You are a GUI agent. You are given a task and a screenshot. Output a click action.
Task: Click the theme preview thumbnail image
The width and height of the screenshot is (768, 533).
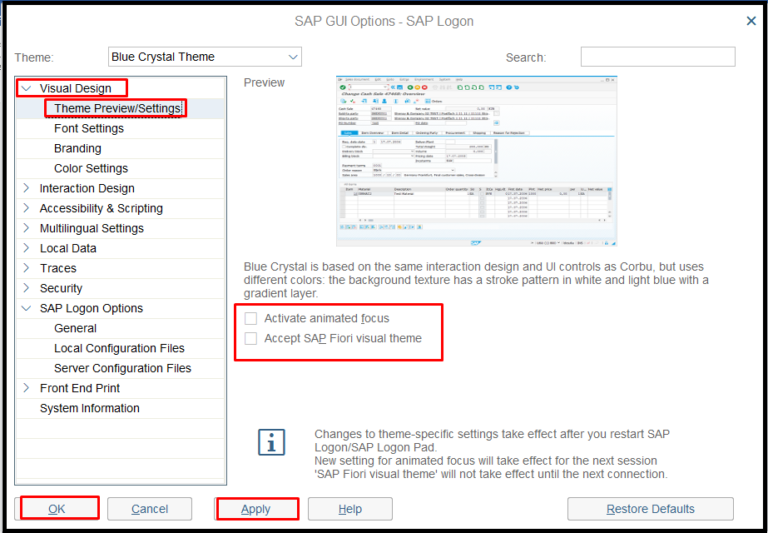point(477,161)
